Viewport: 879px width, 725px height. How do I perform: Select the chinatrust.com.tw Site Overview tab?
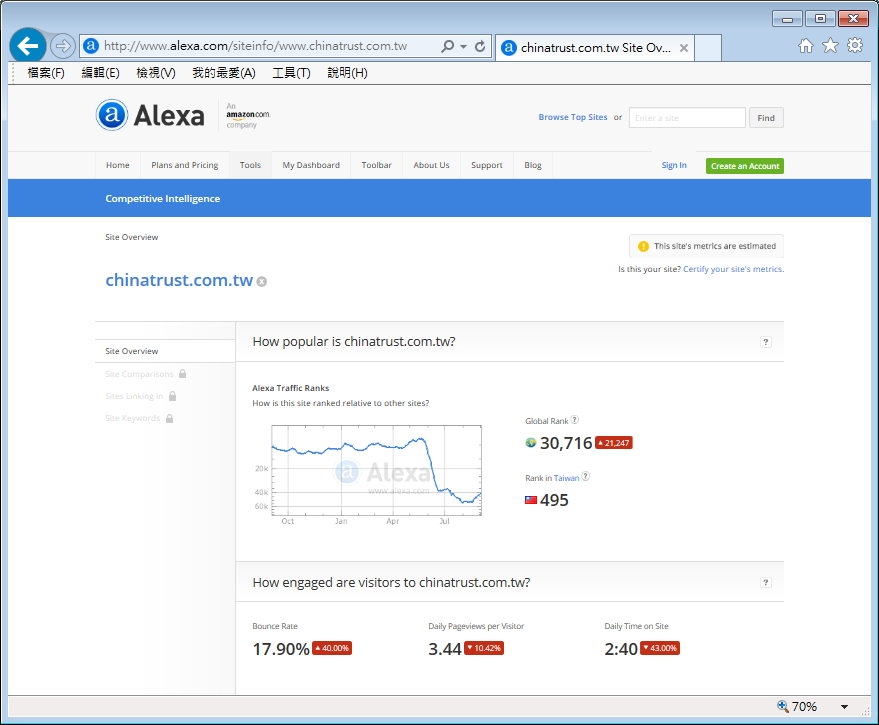595,48
